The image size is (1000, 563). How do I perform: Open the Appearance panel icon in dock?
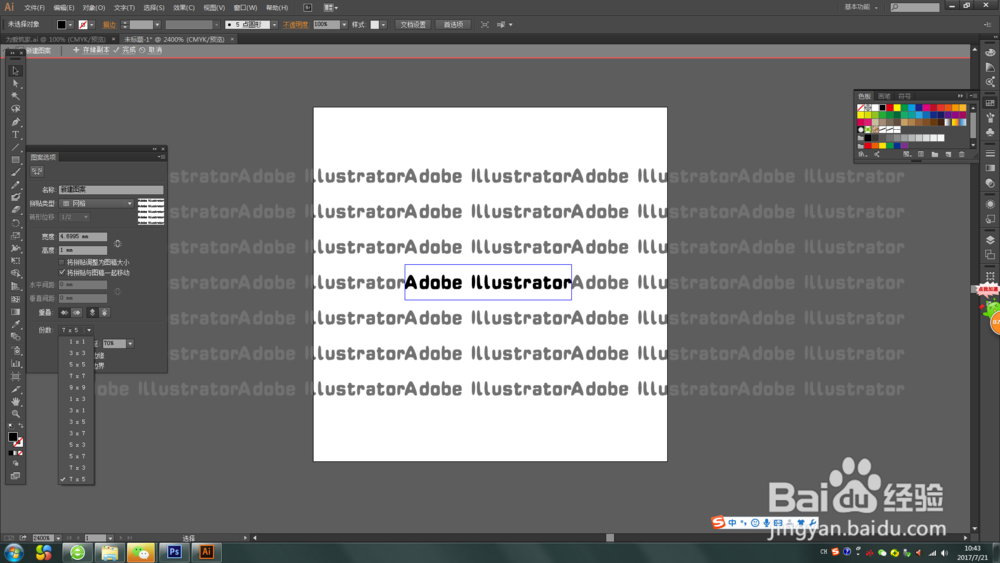coord(990,204)
